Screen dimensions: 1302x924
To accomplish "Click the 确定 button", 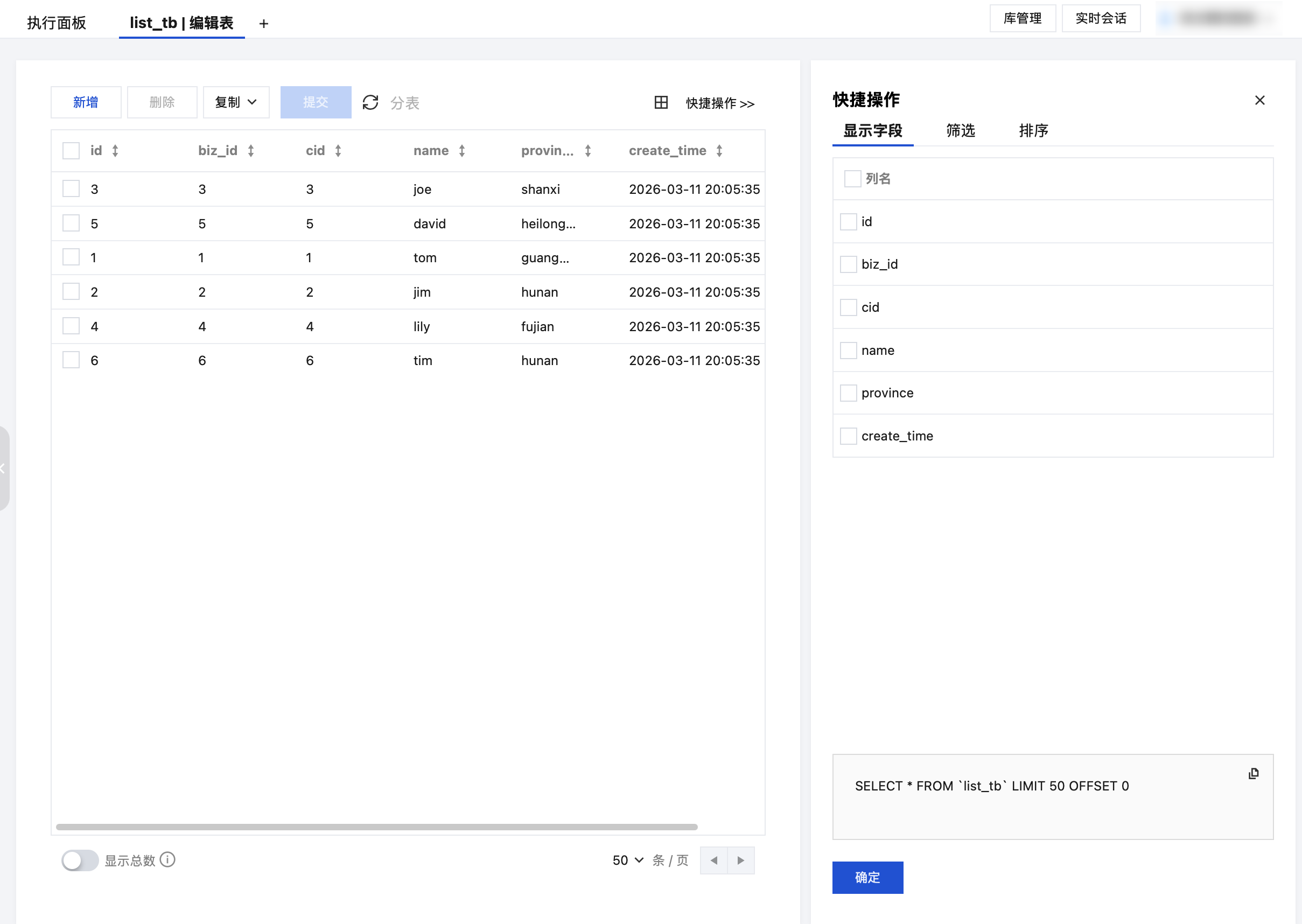I will (867, 877).
